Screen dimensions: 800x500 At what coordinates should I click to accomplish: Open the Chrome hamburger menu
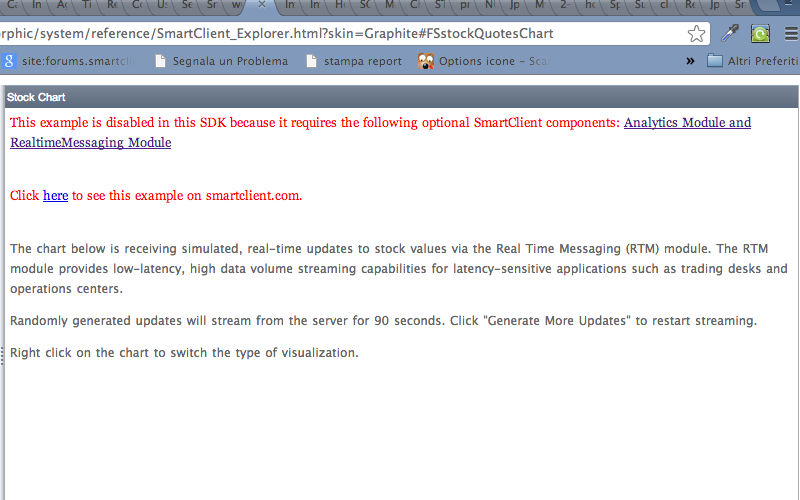click(789, 34)
